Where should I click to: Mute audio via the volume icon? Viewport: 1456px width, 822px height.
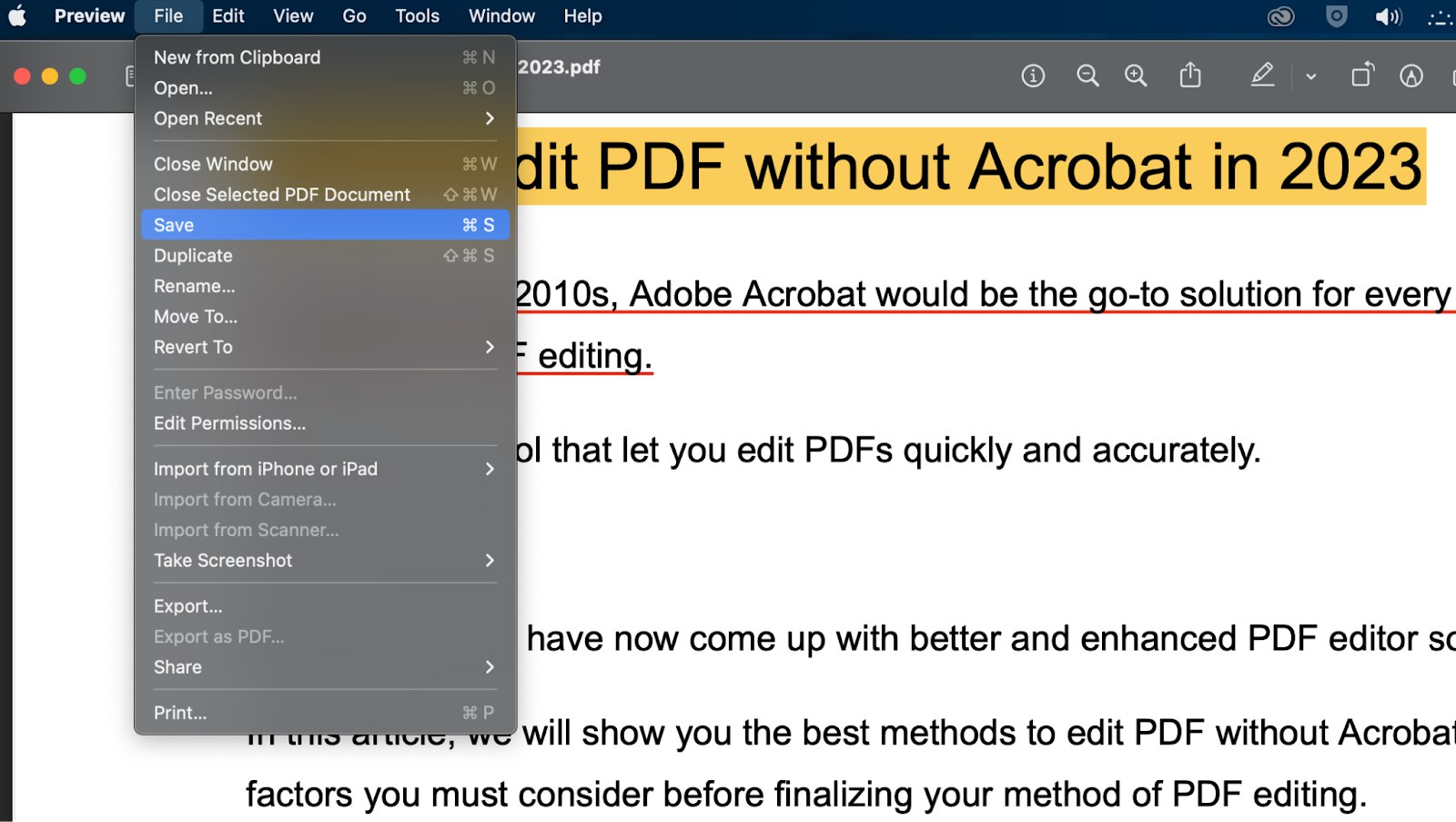[x=1389, y=16]
